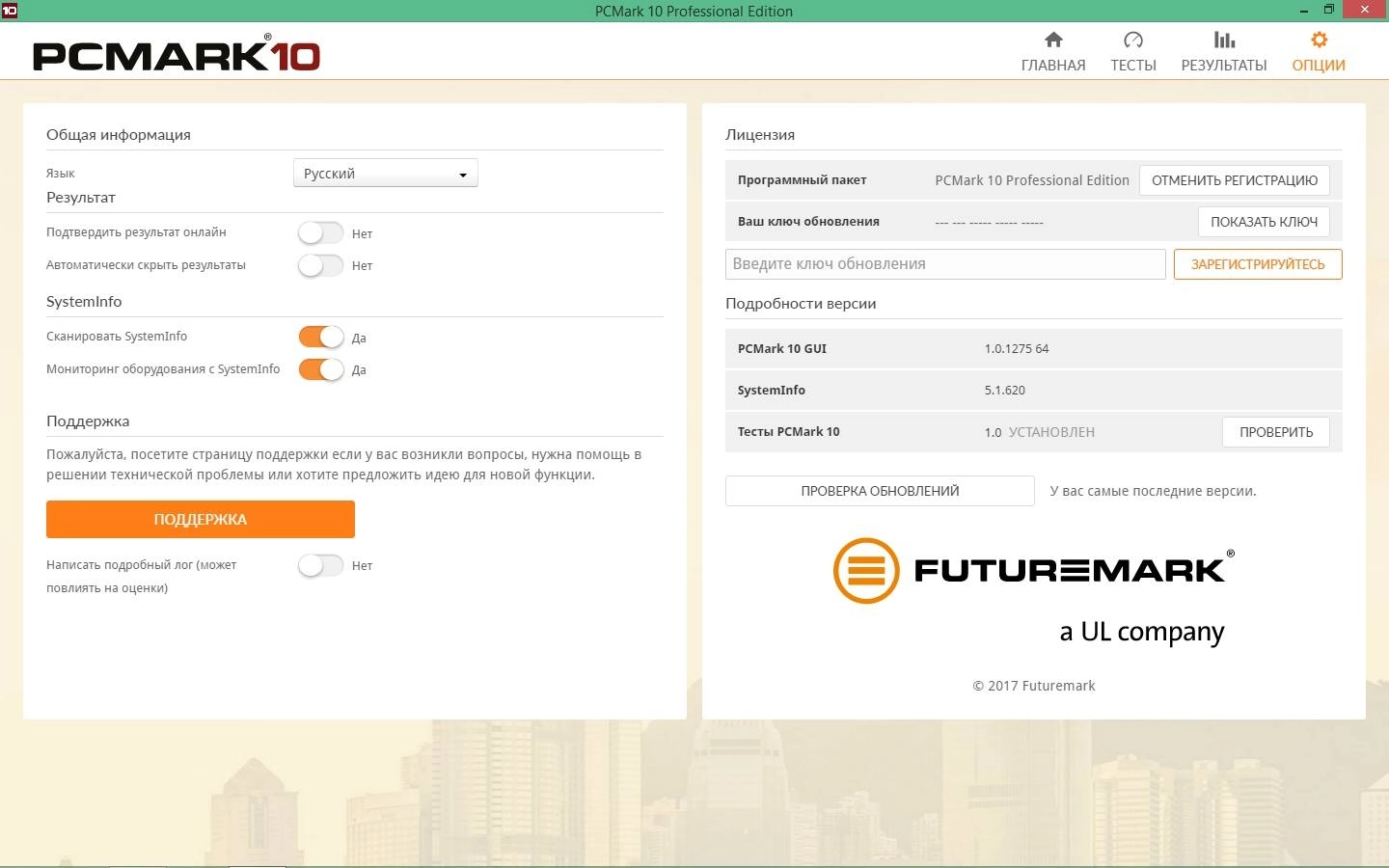Minimize the PCMark 10 window

tap(1305, 11)
